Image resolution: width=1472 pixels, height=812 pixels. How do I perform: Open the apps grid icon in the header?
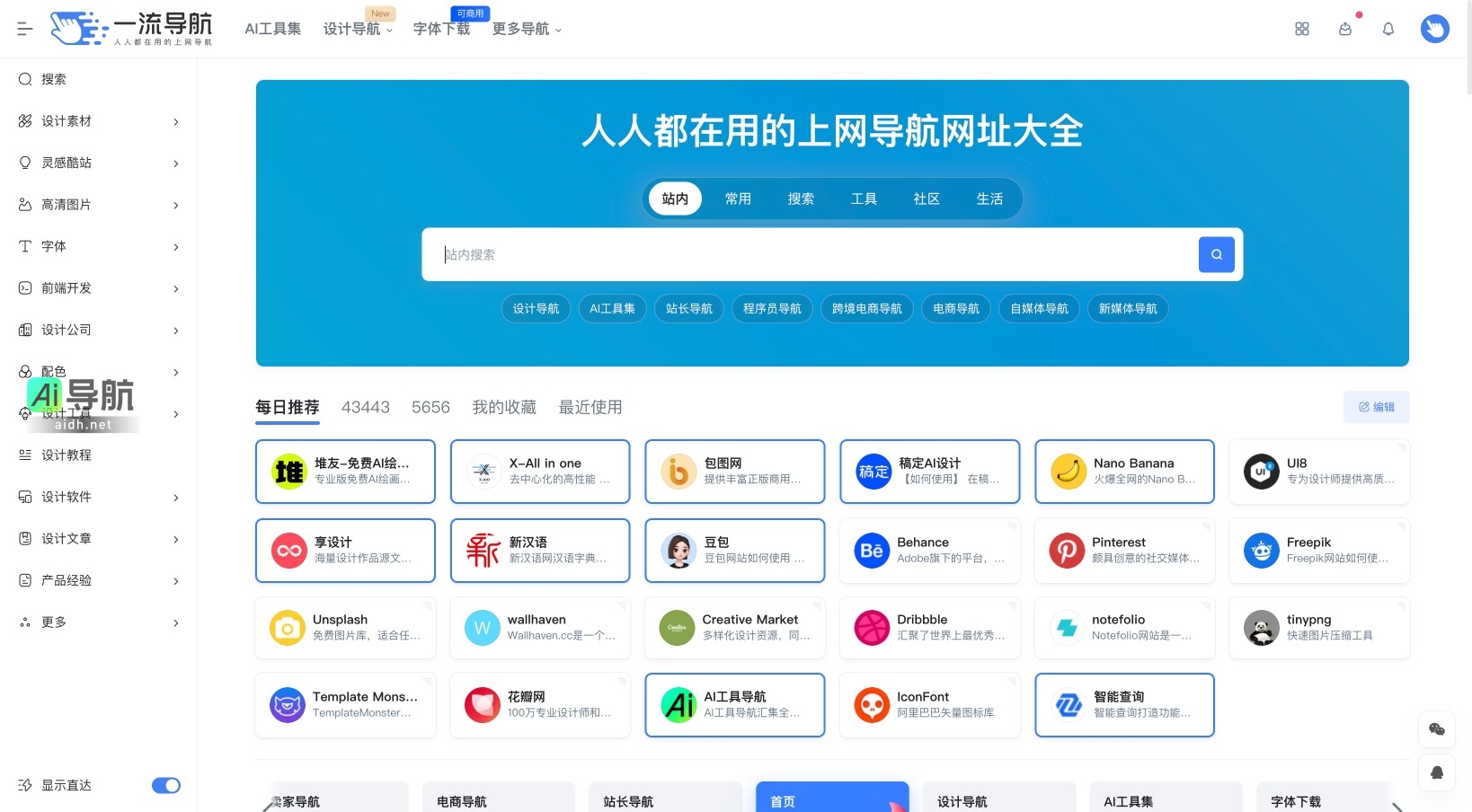point(1301,28)
